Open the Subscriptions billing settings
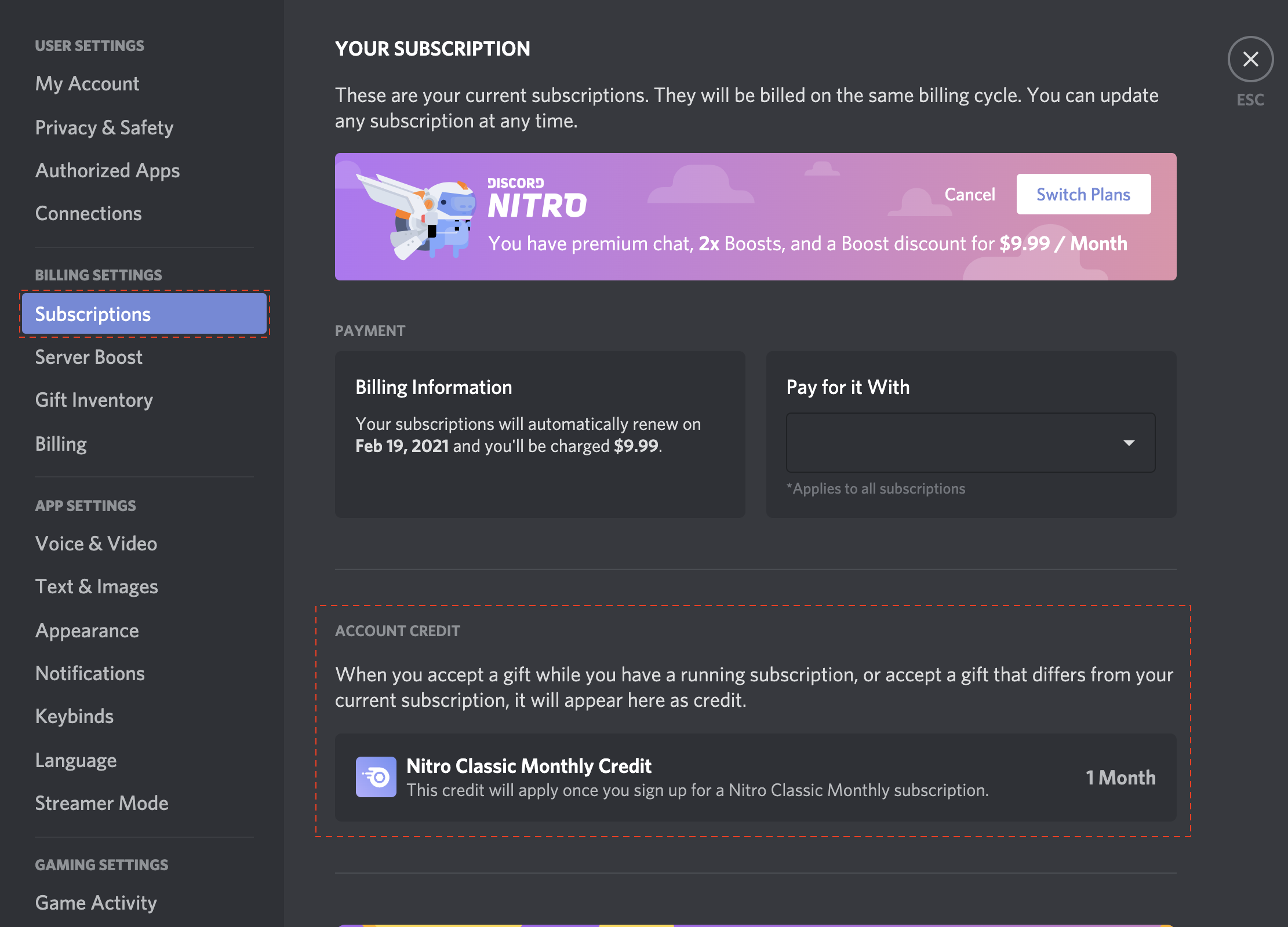Viewport: 1288px width, 927px height. tap(144, 313)
